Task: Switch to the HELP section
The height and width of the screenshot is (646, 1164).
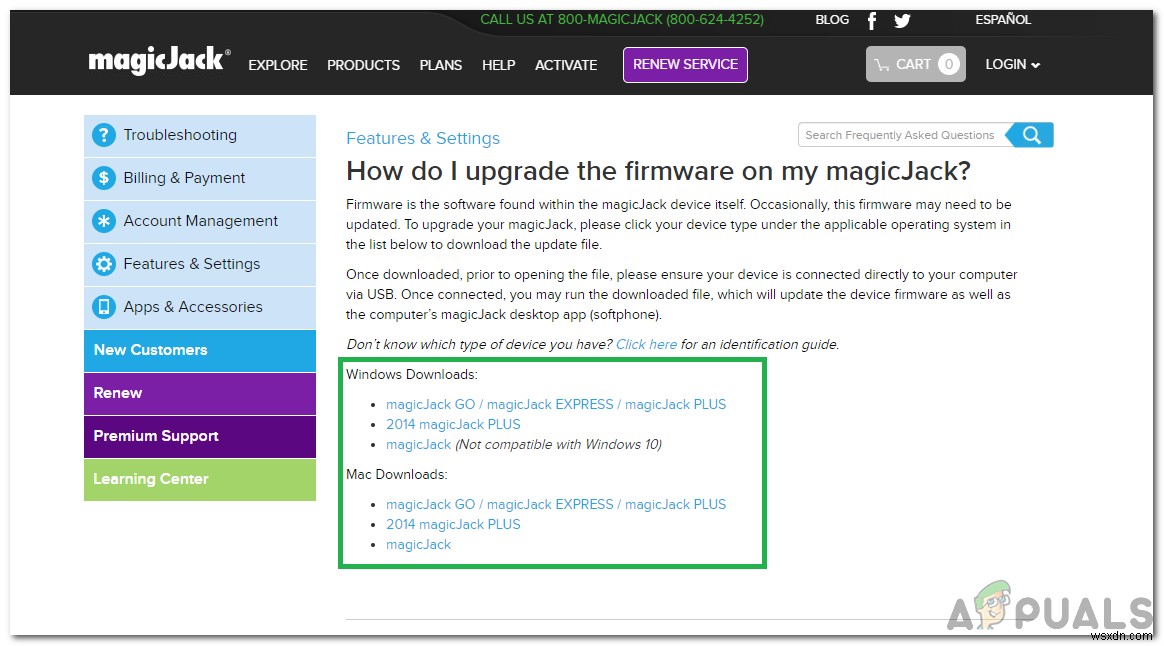Action: point(498,65)
